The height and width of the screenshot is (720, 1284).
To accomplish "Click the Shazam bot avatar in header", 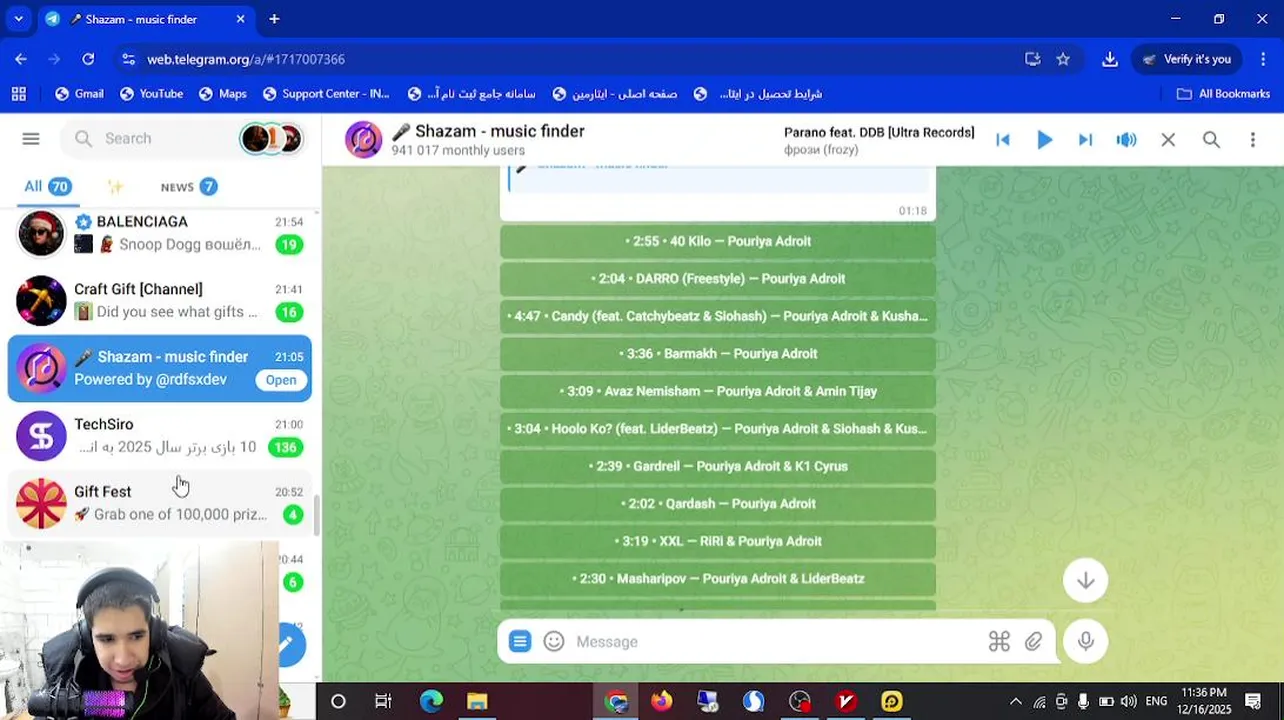I will [x=363, y=140].
